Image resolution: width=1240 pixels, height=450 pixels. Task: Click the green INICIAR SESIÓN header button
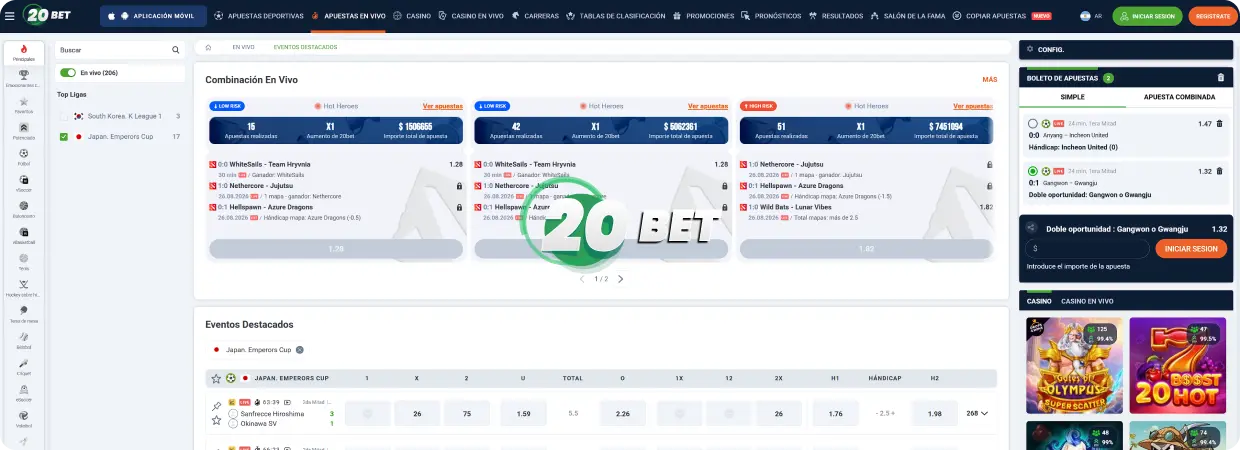point(1147,16)
